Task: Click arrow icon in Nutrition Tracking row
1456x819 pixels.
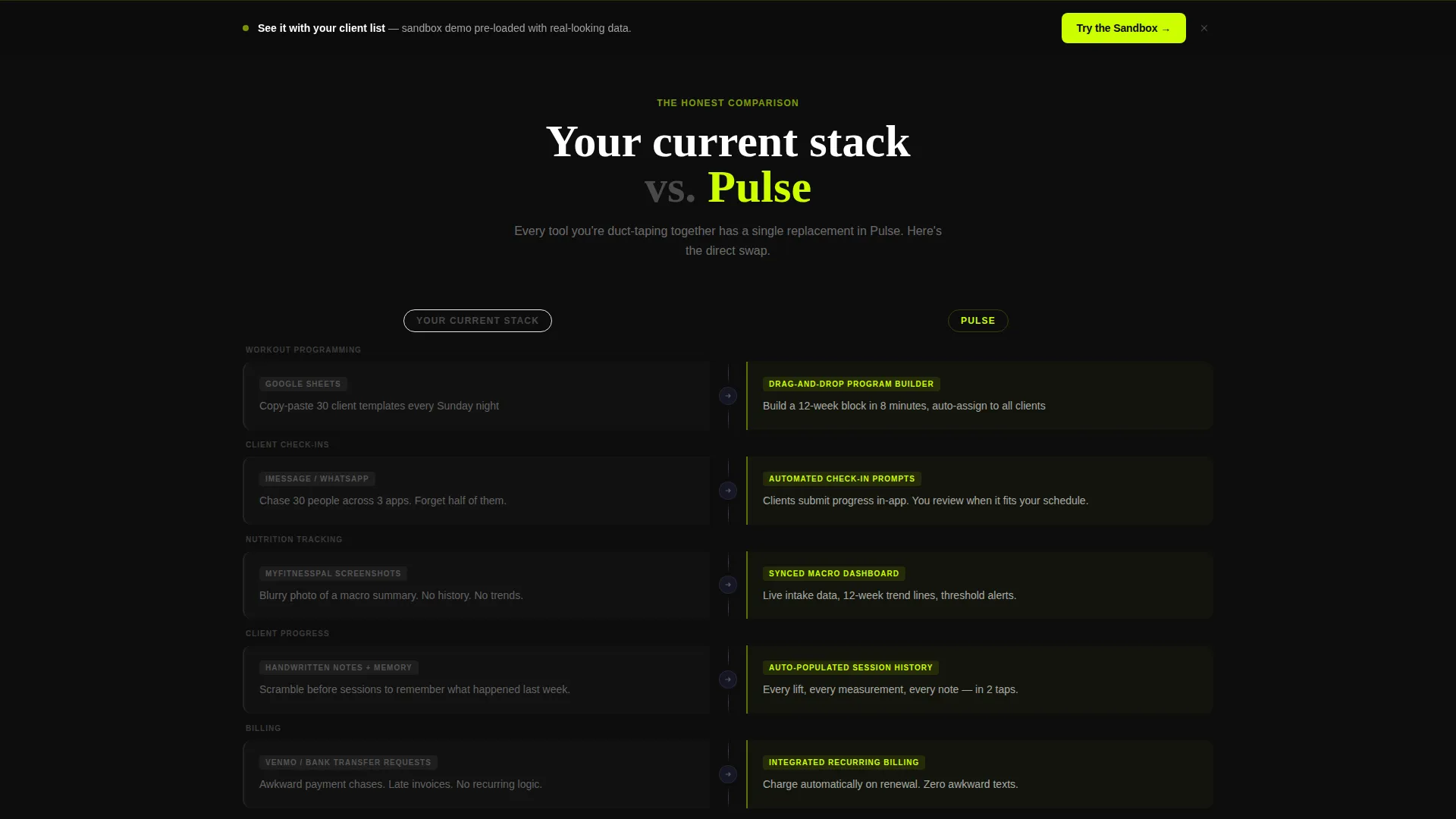Action: pyautogui.click(x=728, y=585)
